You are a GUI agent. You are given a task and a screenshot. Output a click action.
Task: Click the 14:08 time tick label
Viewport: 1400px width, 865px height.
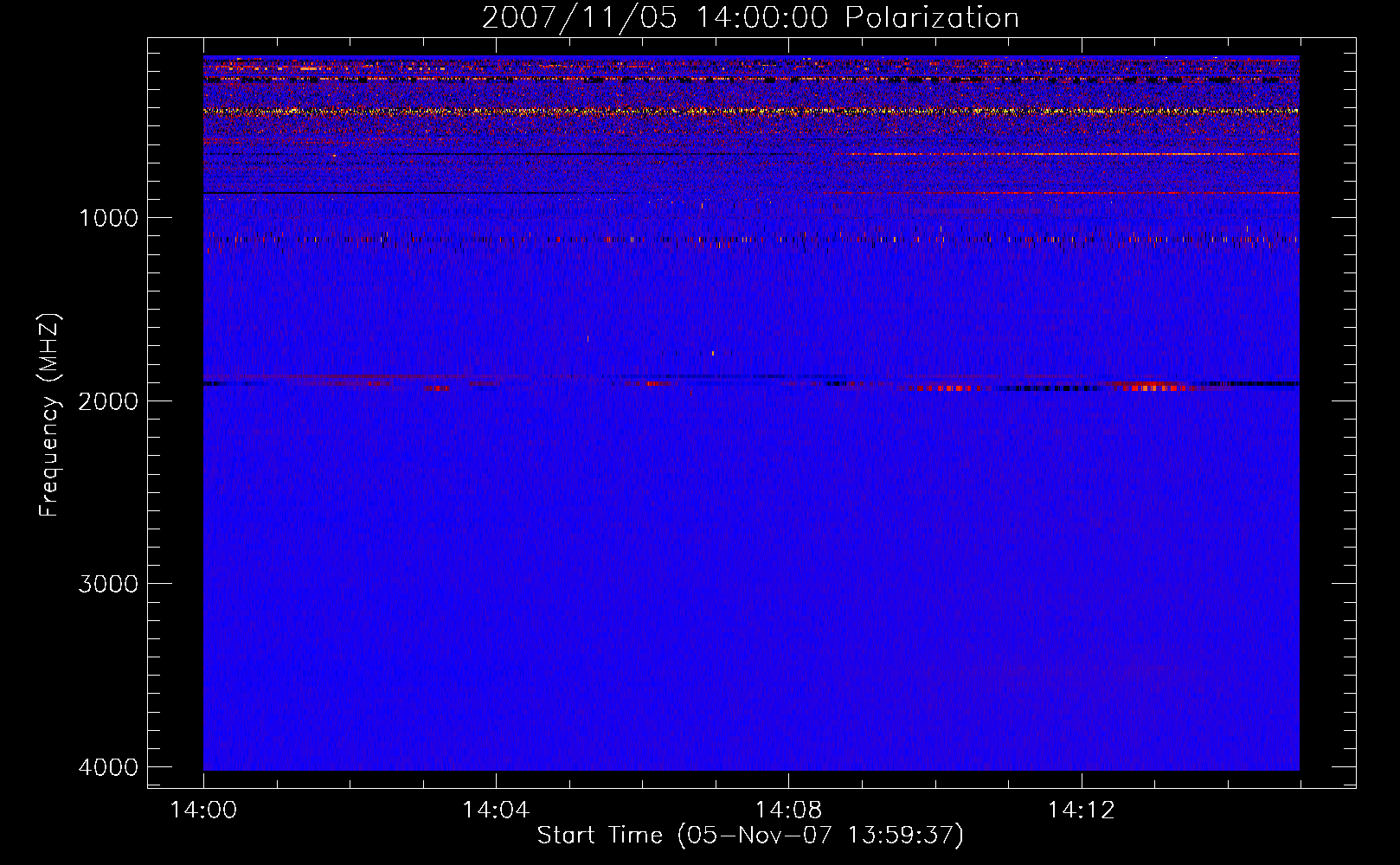(788, 811)
